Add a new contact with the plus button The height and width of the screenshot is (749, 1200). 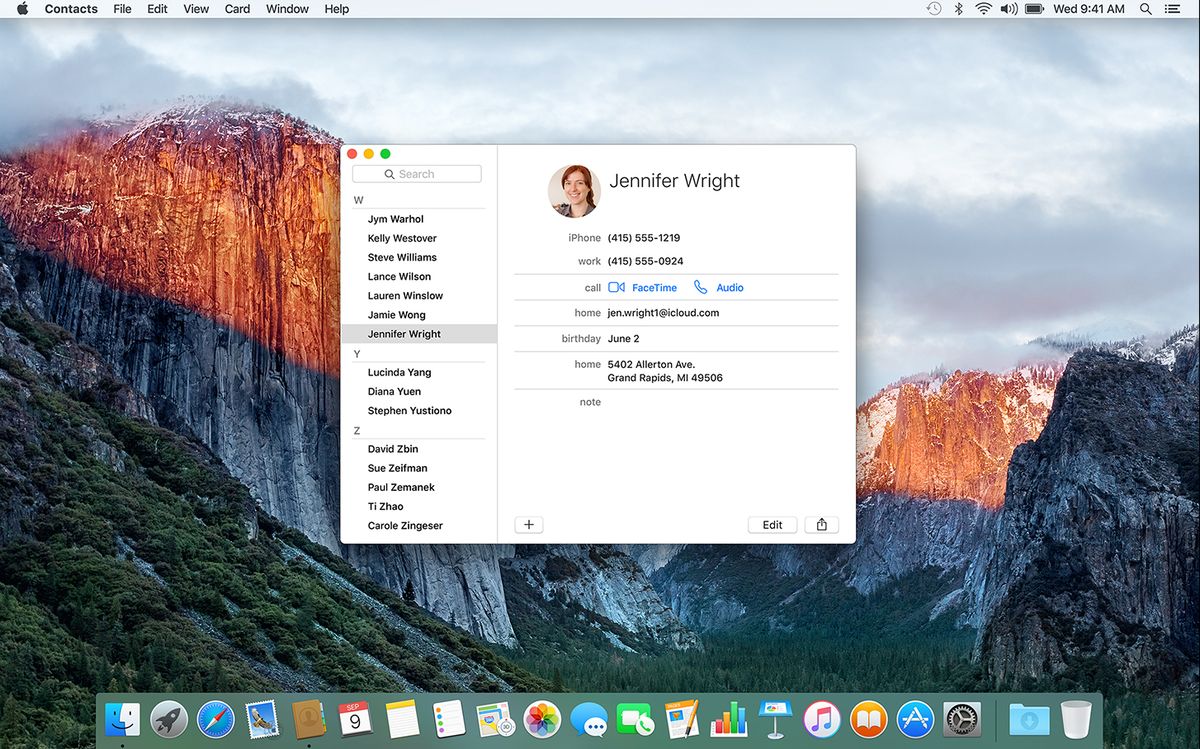pos(529,524)
